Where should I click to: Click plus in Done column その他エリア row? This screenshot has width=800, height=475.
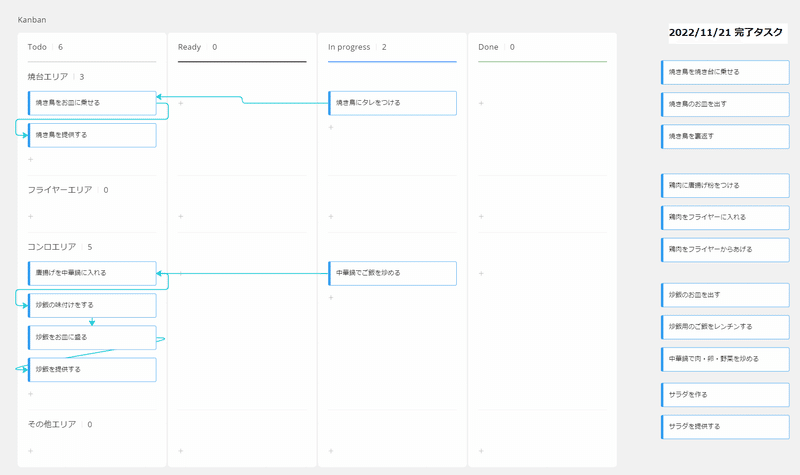481,451
